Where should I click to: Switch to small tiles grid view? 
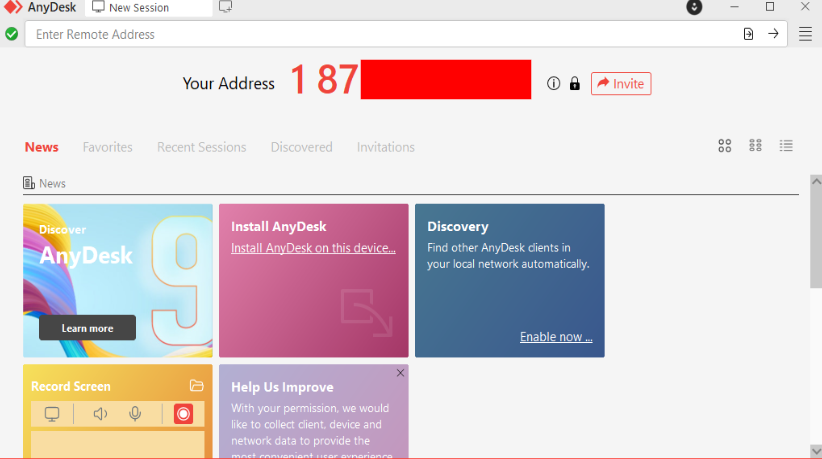pos(755,145)
